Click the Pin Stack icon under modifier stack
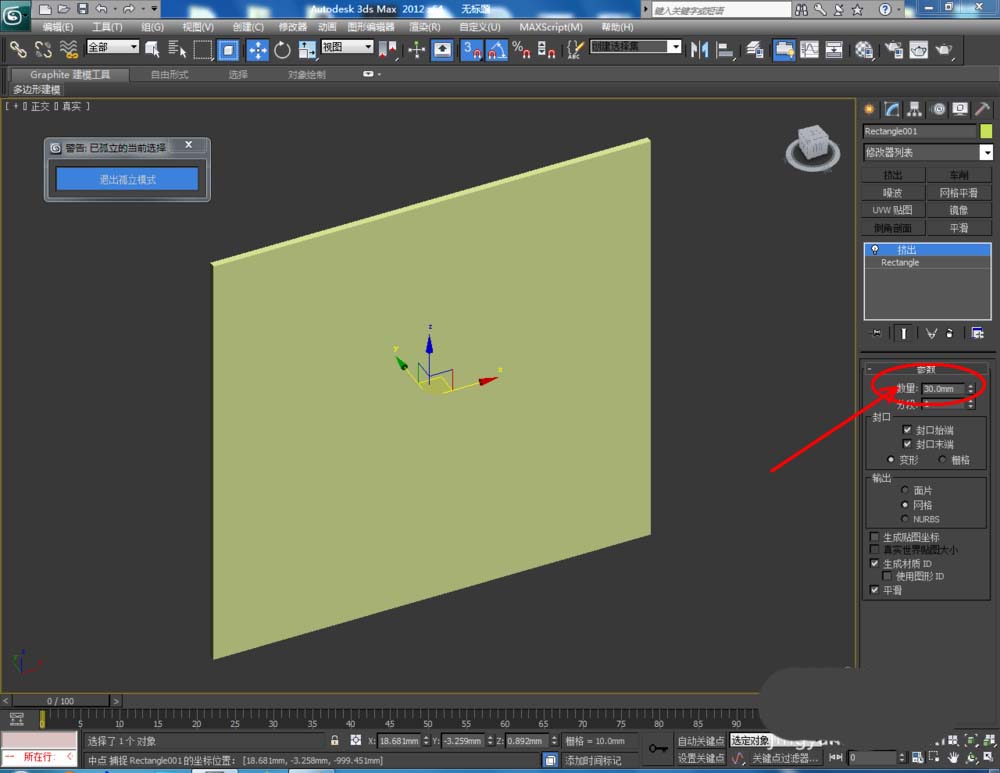1000x773 pixels. coord(876,333)
